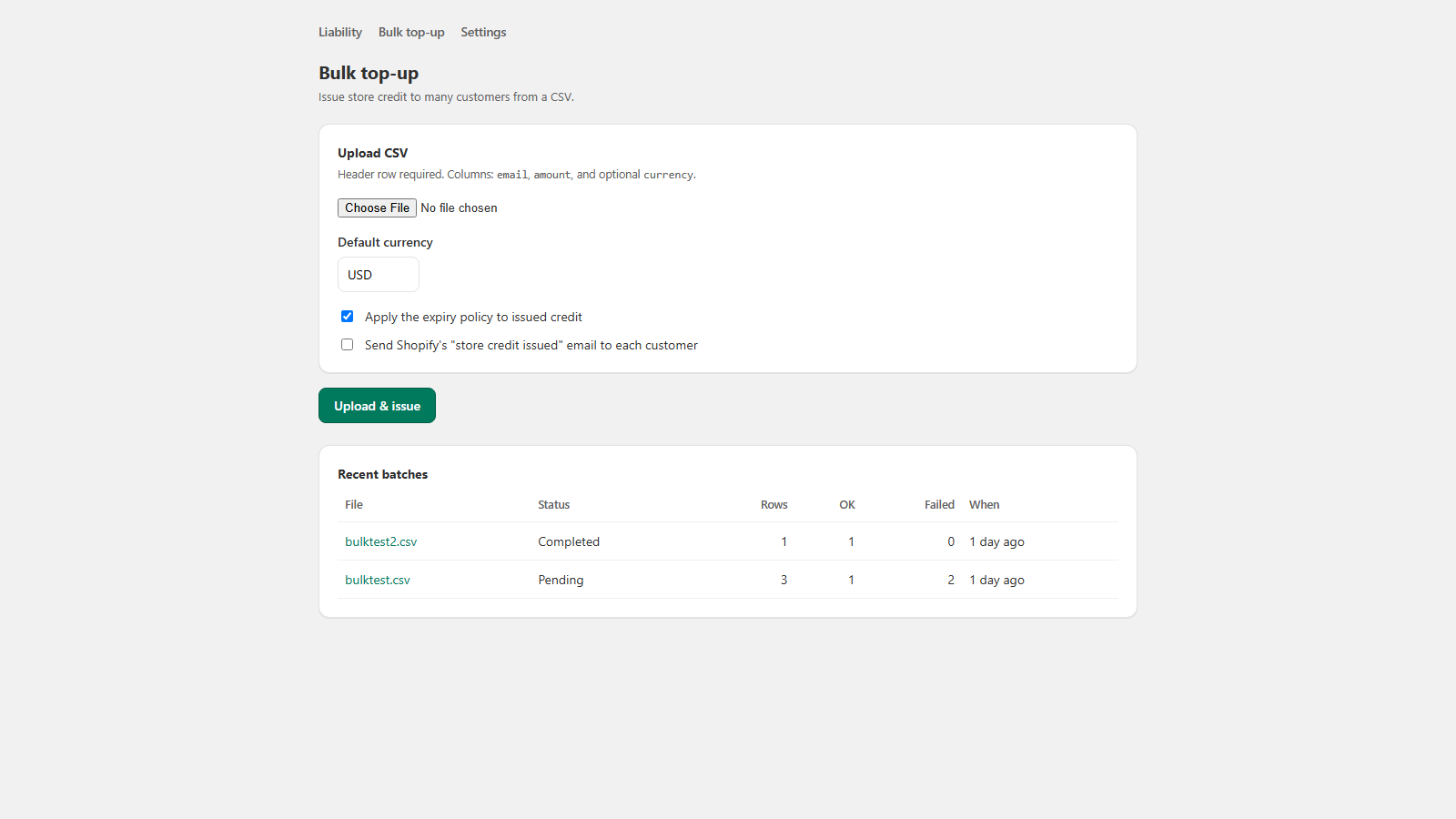Select the Pending status text

[x=561, y=580]
